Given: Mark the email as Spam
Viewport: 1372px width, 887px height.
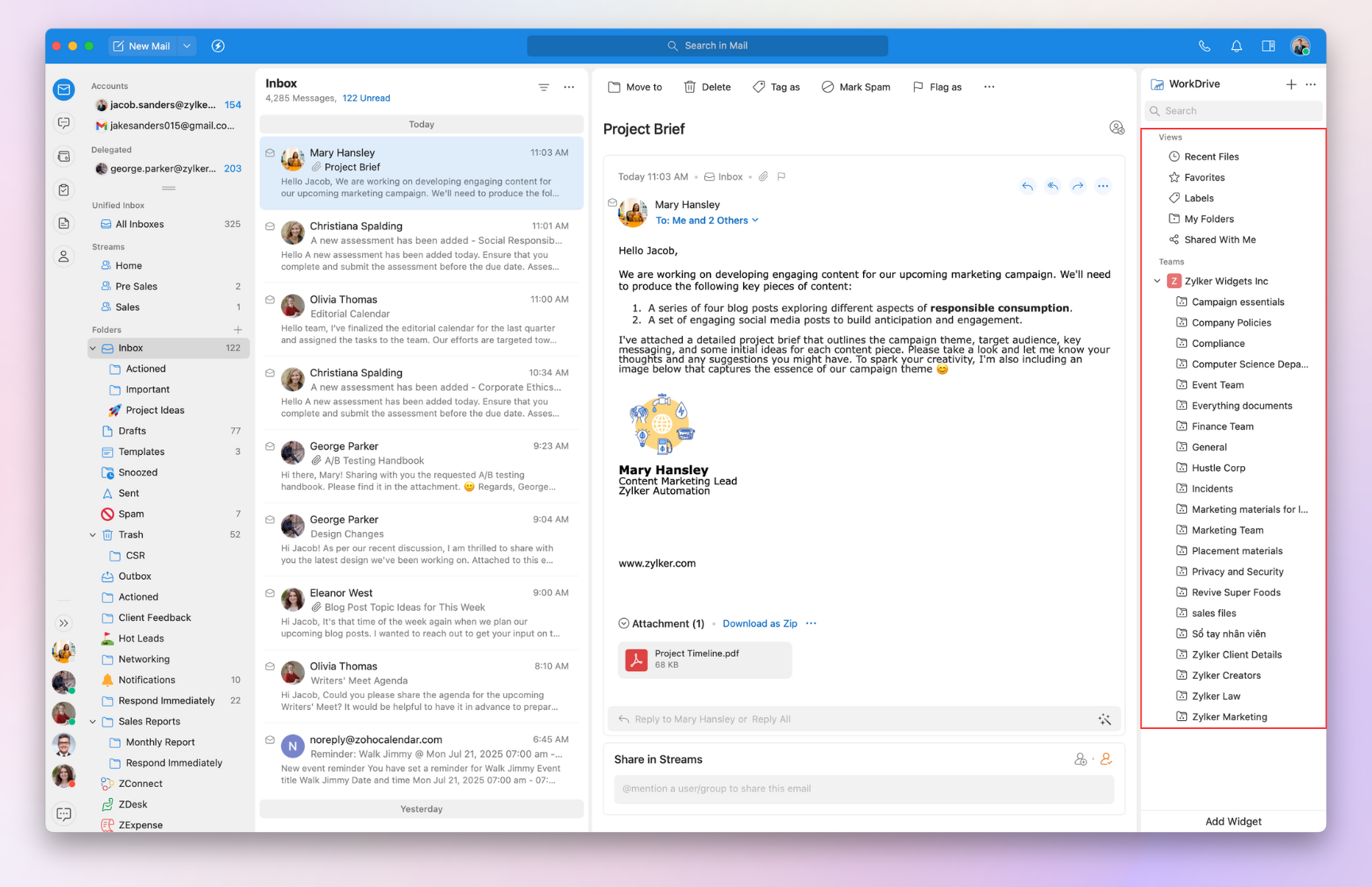Looking at the screenshot, I should click(x=856, y=87).
